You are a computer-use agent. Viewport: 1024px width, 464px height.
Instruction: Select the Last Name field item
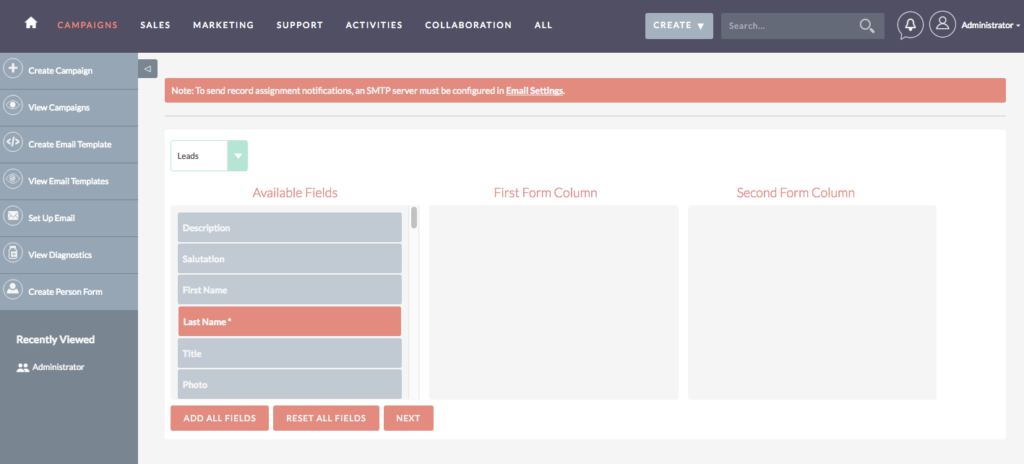[289, 321]
